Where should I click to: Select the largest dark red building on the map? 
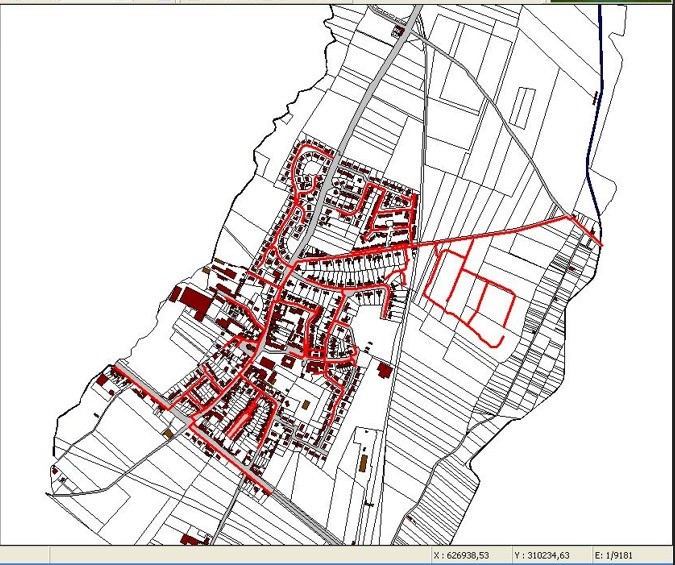tap(196, 300)
